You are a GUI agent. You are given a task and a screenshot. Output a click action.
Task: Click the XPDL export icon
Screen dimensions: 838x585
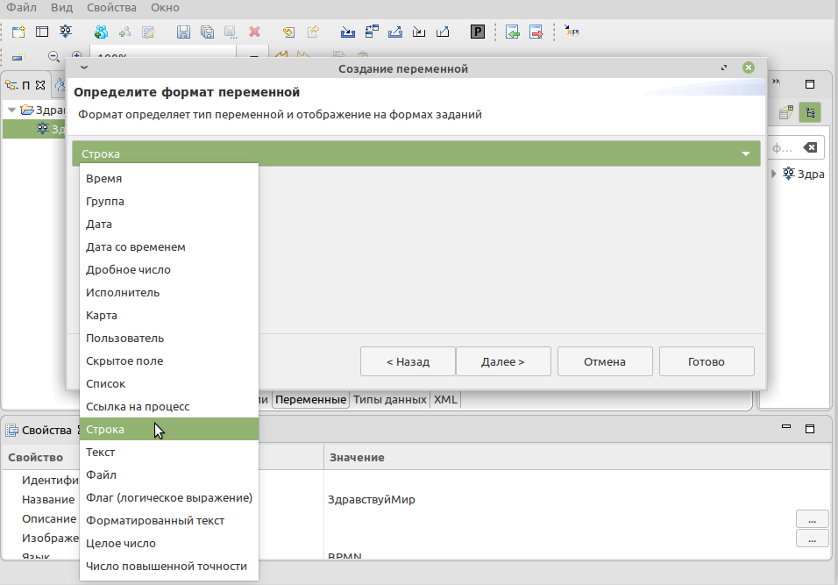(x=571, y=32)
